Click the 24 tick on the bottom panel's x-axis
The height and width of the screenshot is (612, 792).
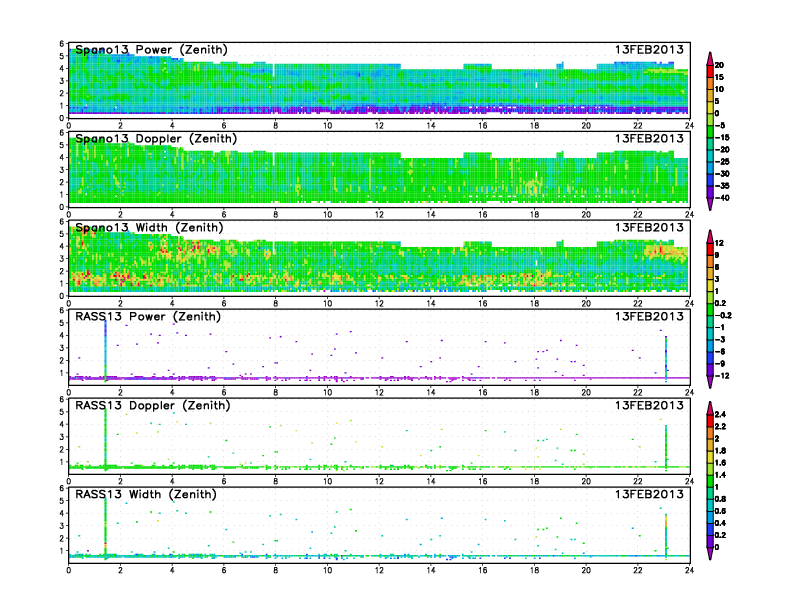tap(689, 571)
